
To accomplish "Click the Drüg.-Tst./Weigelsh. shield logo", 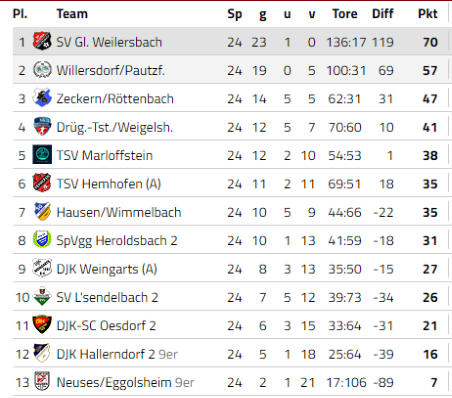I will [42, 126].
